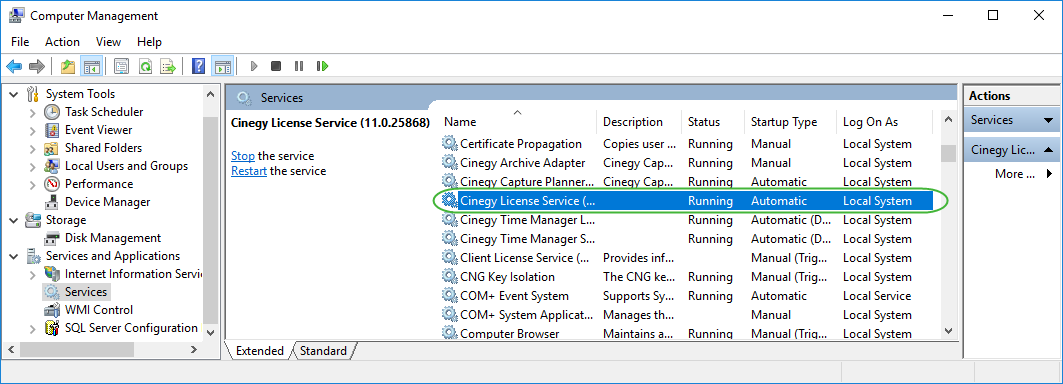Collapse the Storage tree node

pos(14,220)
